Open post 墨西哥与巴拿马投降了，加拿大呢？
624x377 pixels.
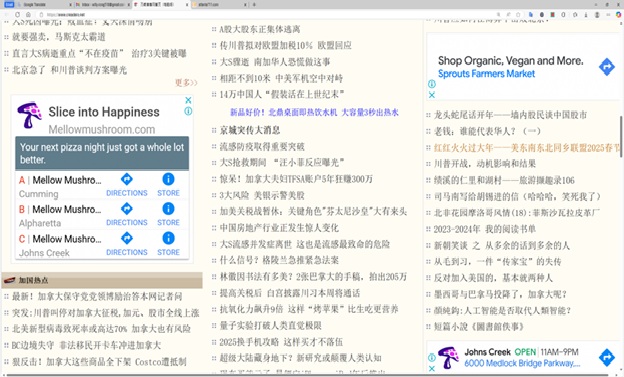tap(500, 294)
